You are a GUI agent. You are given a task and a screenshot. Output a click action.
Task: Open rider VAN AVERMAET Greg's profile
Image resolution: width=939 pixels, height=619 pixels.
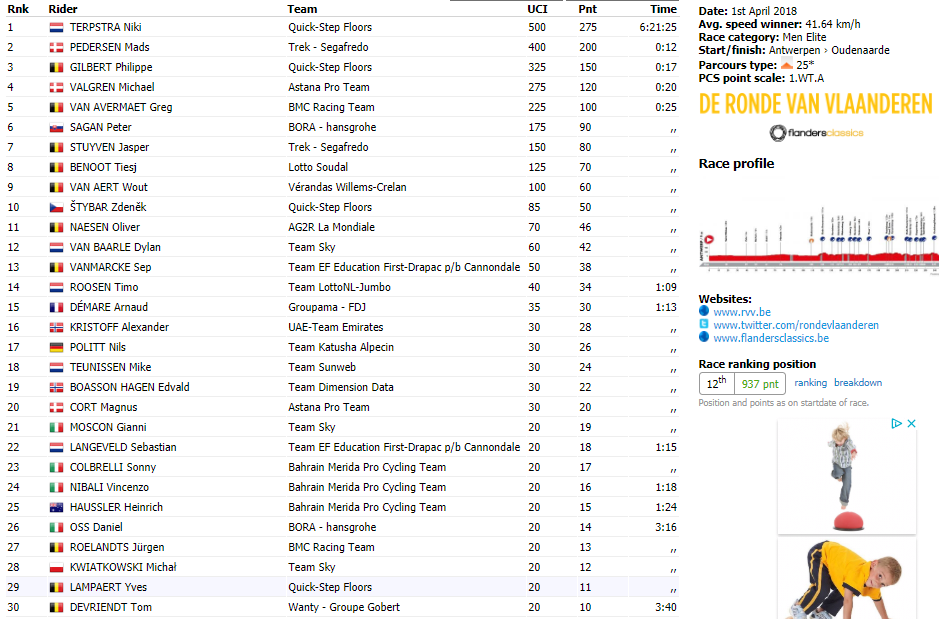point(121,107)
